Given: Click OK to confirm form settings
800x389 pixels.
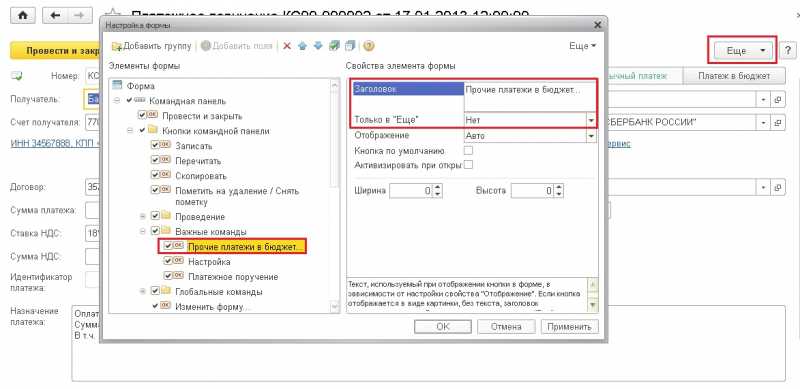Looking at the screenshot, I should pos(442,327).
